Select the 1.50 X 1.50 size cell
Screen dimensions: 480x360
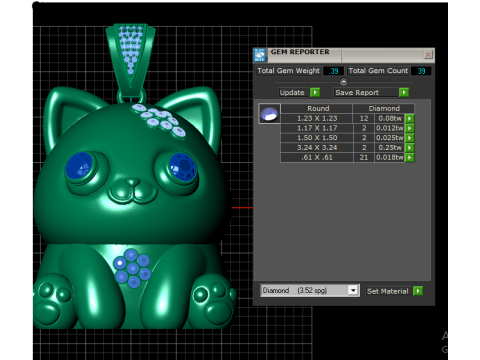tap(317, 138)
